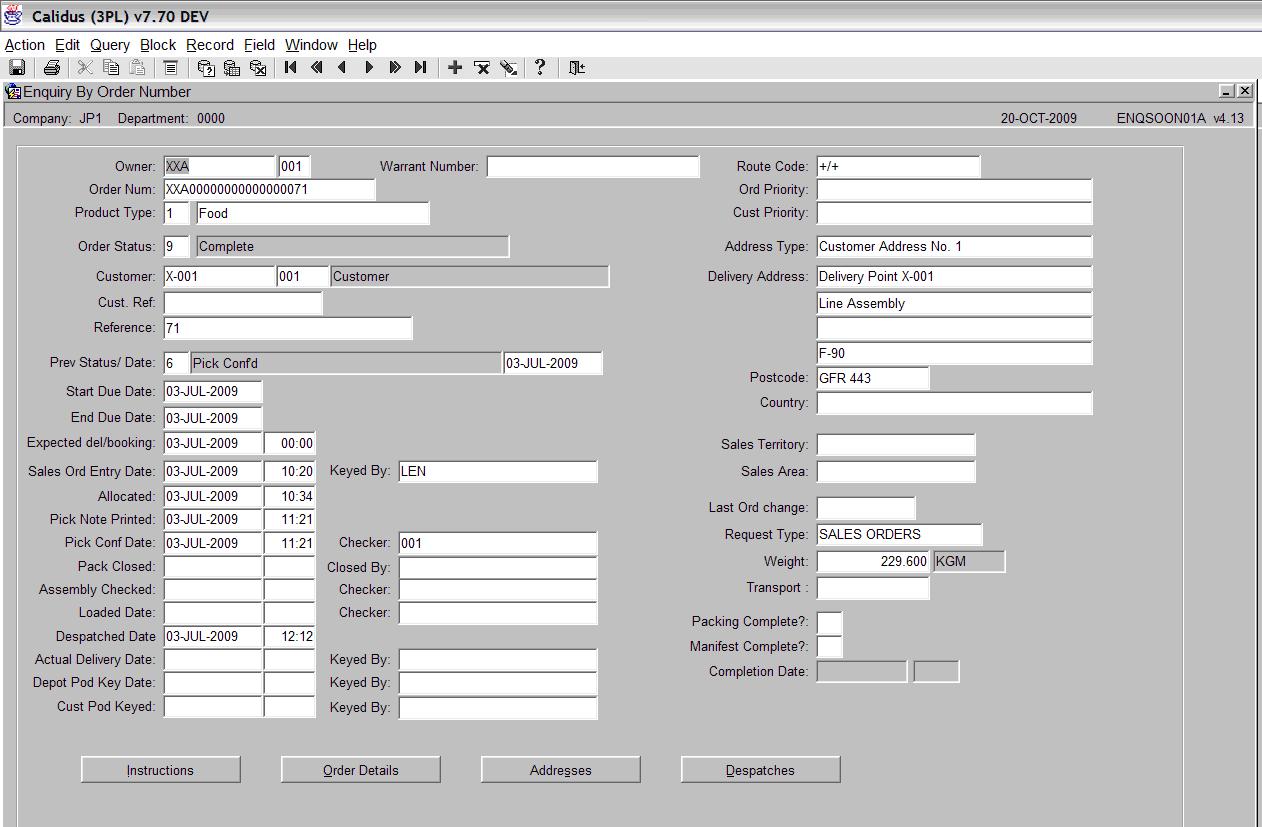Click the Packing Complete? box
Viewport: 1262px width, 827px height.
click(829, 622)
